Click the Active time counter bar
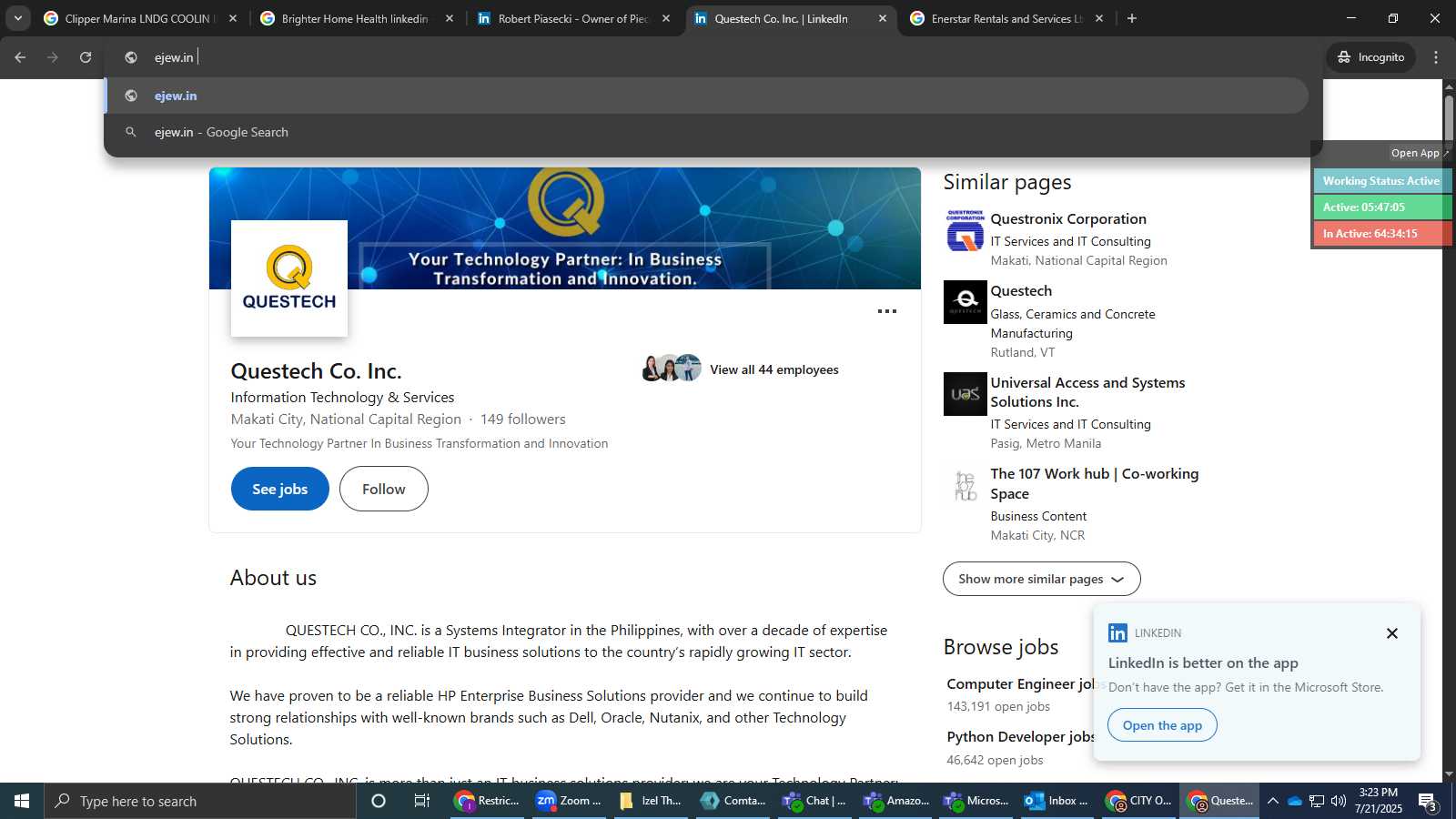1456x819 pixels. coord(1381,207)
